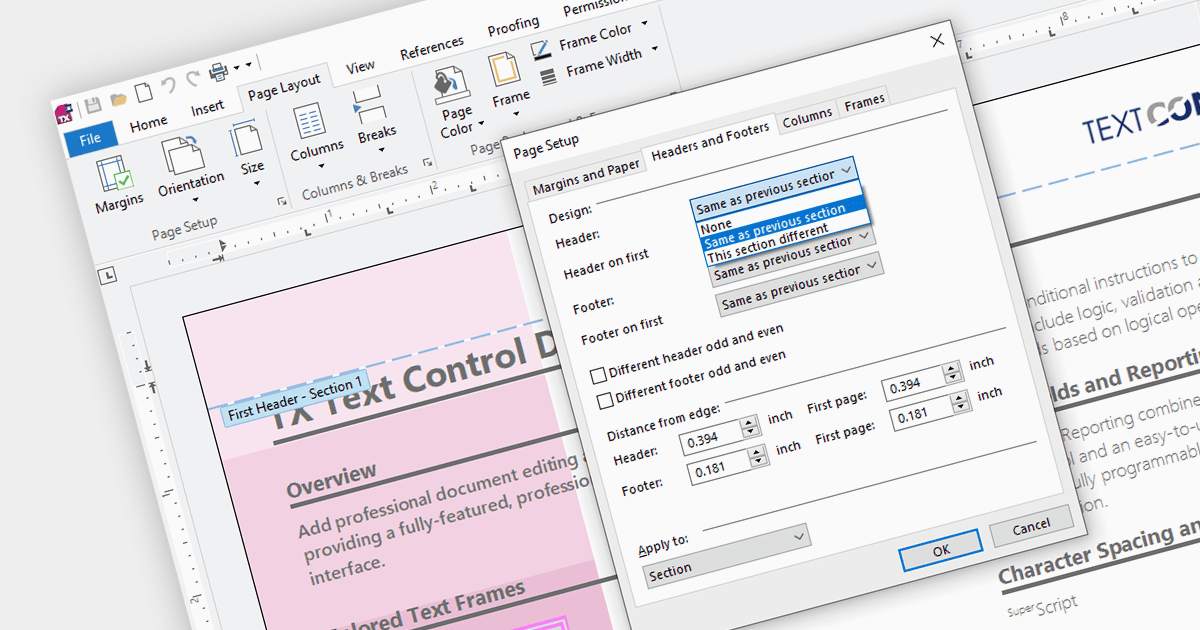The image size is (1200, 630).
Task: Open the Page Color tool
Action: pyautogui.click(x=457, y=103)
